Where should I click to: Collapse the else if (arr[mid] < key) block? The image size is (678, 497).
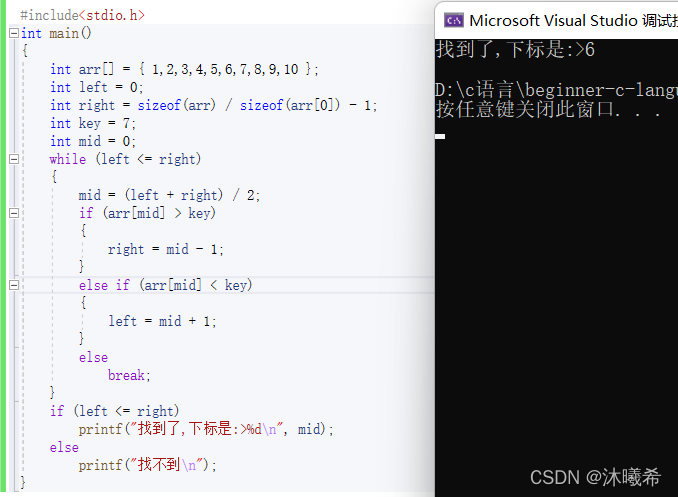(x=14, y=285)
